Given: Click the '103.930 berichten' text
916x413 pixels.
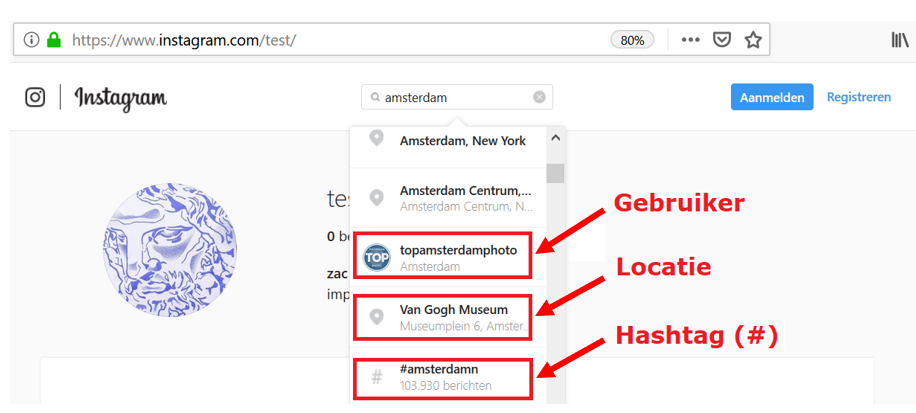Looking at the screenshot, I should click(446, 386).
